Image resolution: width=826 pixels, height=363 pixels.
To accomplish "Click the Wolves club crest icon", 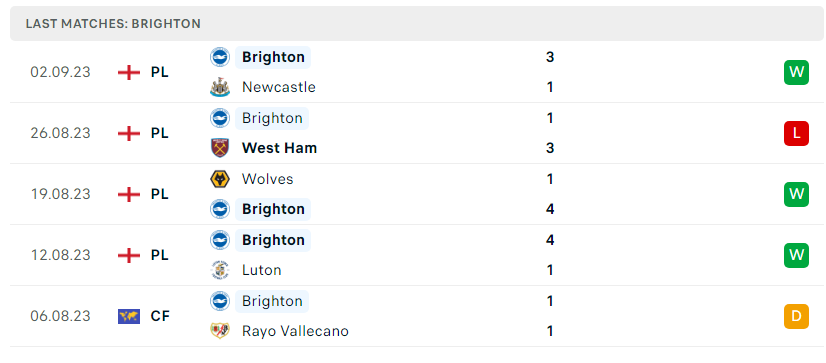I will (220, 179).
